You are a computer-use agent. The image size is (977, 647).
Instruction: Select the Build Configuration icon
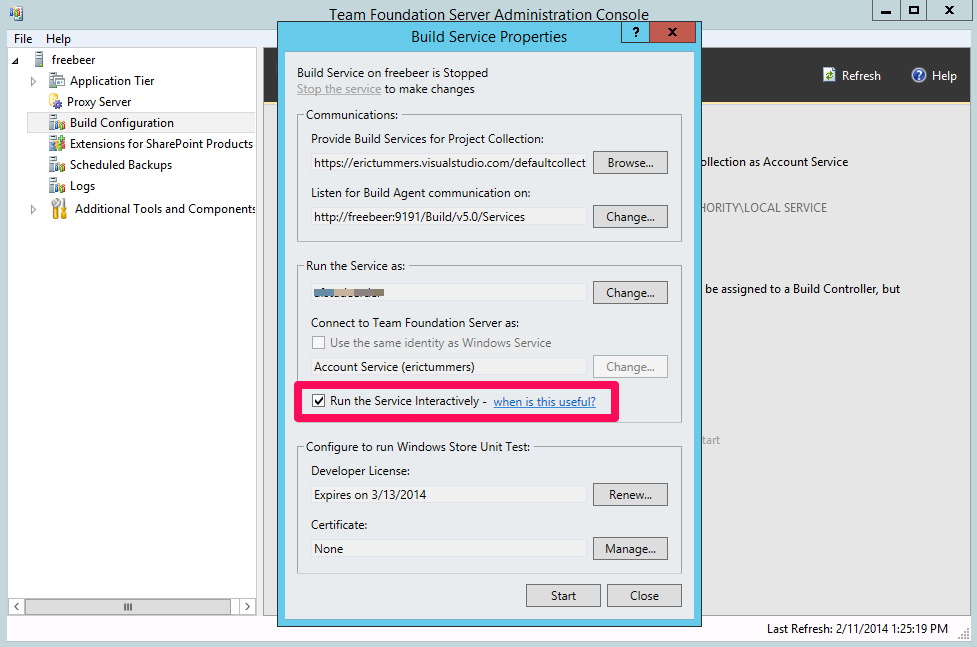tap(57, 123)
